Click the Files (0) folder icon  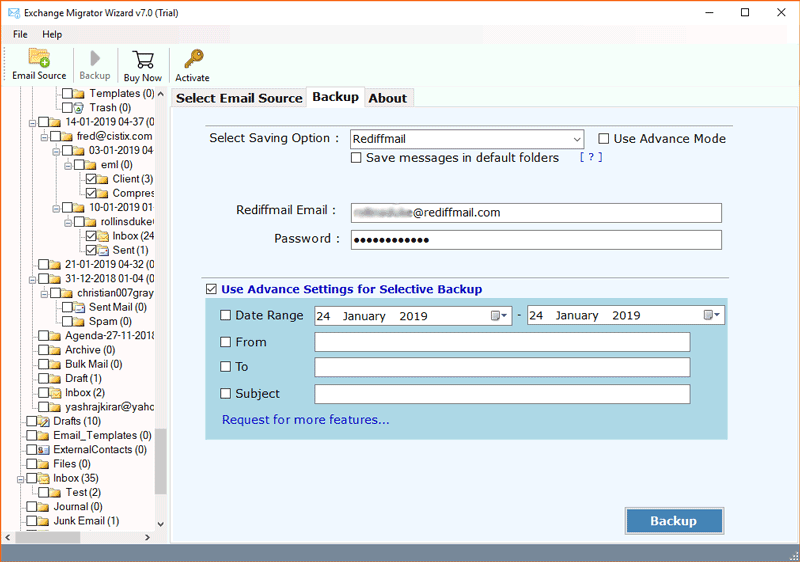[44, 464]
